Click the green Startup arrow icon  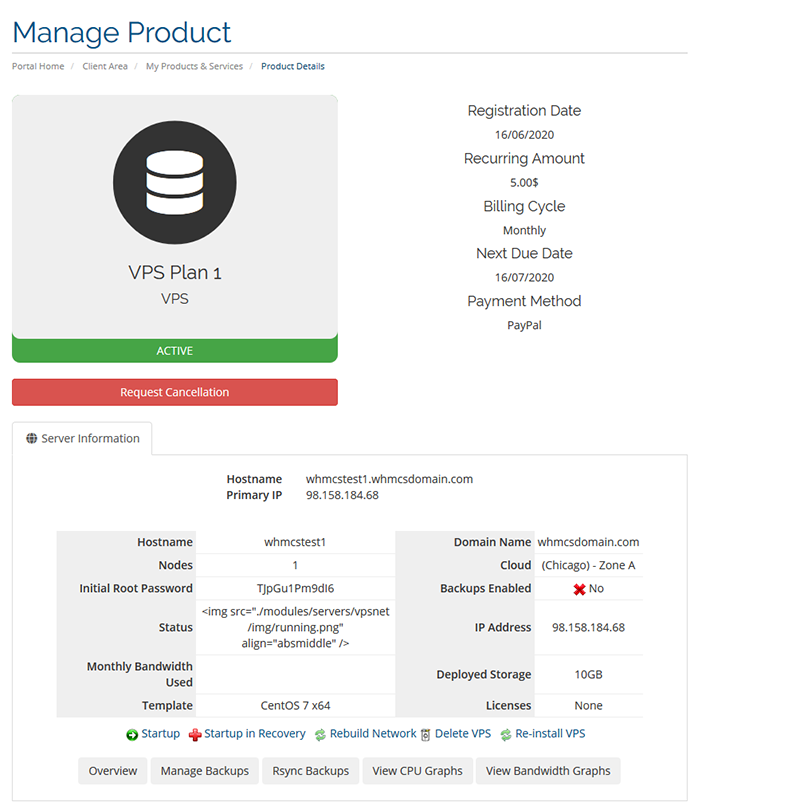click(132, 734)
